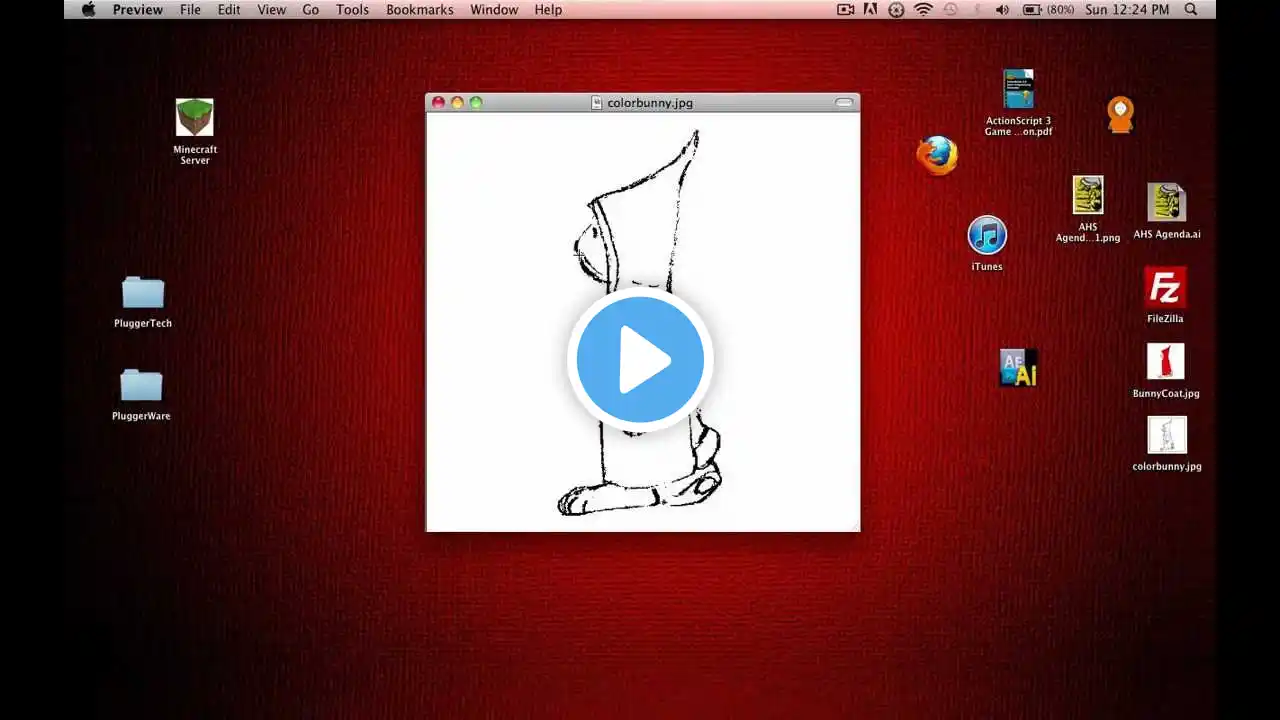Open the Bookmarks menu
The image size is (1280, 720).
tap(419, 10)
